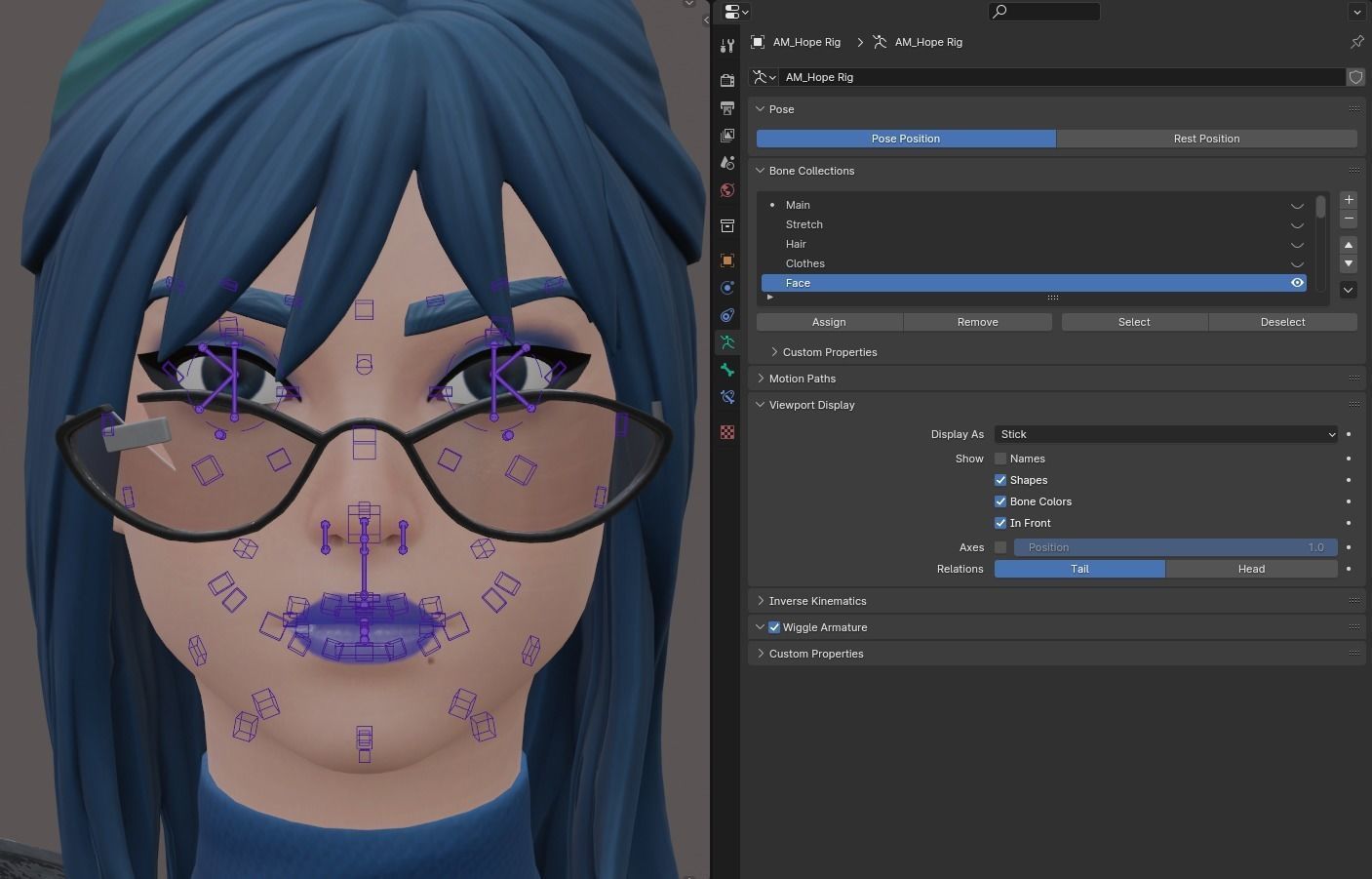Uncheck the Shapes checkbox
The width and height of the screenshot is (1372, 879).
[x=1000, y=480]
